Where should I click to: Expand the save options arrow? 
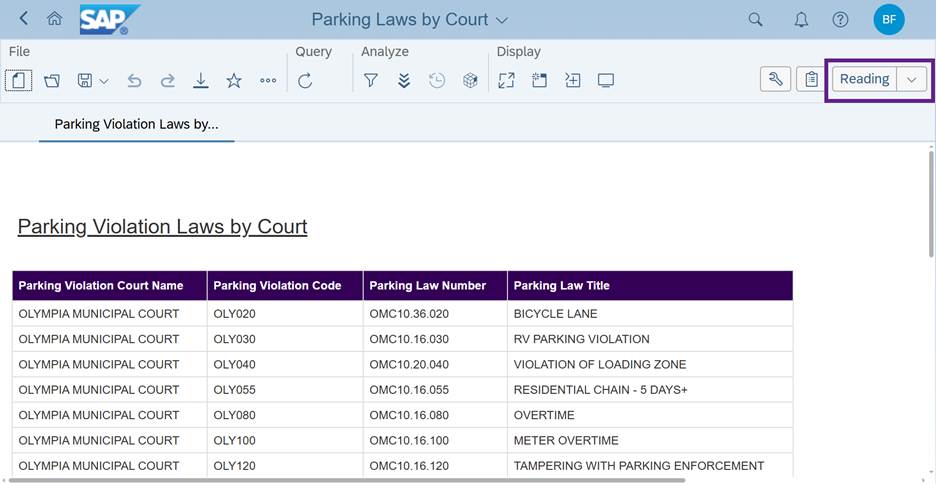click(x=104, y=81)
